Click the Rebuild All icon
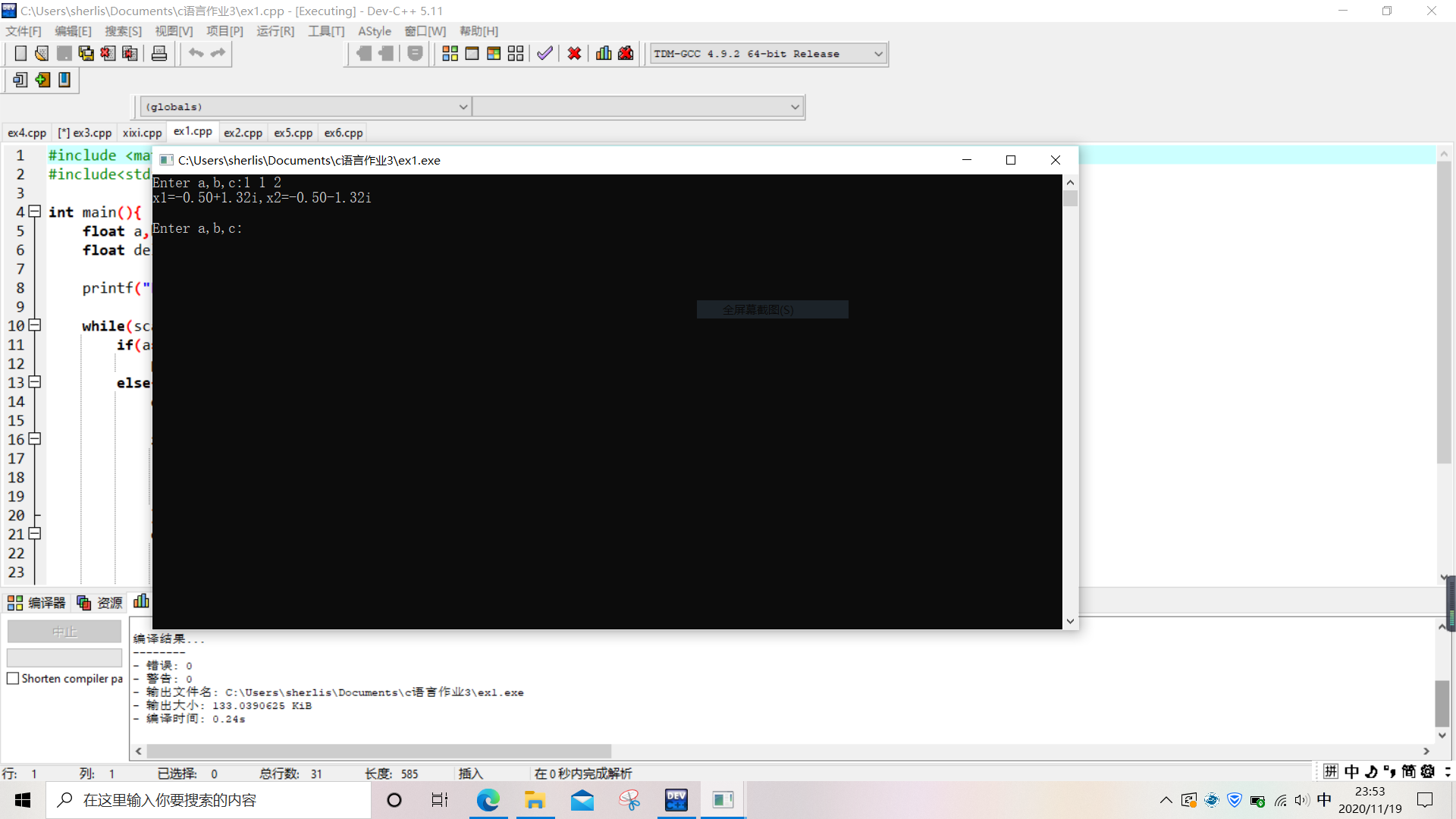 pyautogui.click(x=516, y=53)
